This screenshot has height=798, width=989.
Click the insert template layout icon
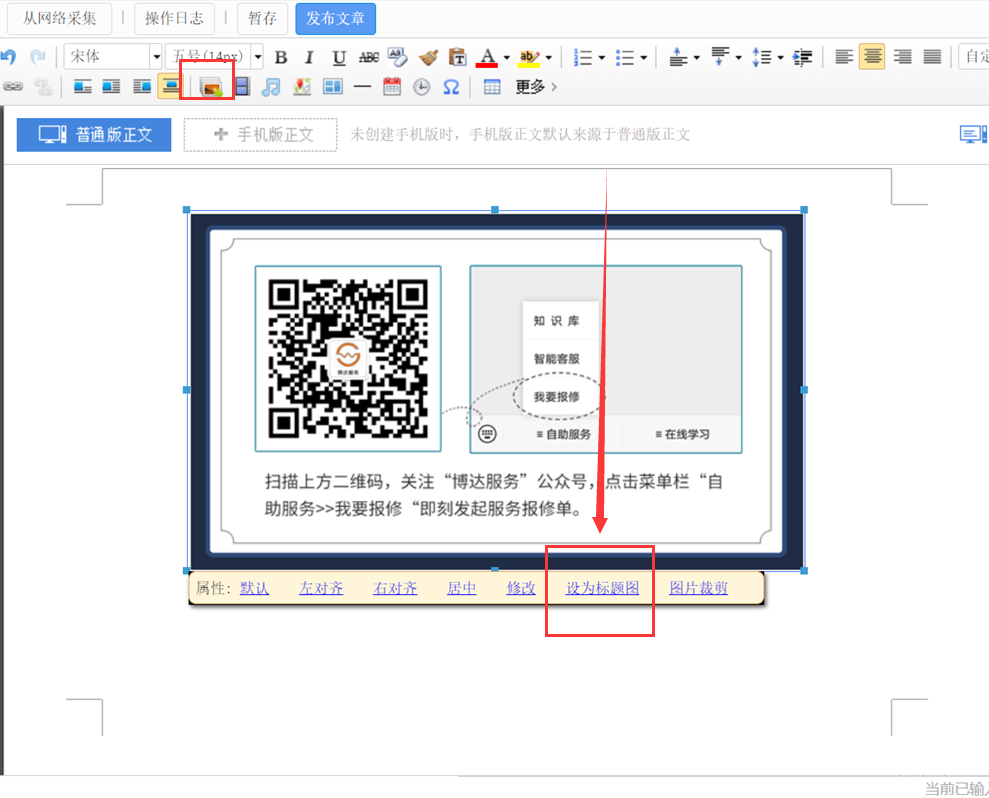pyautogui.click(x=332, y=87)
